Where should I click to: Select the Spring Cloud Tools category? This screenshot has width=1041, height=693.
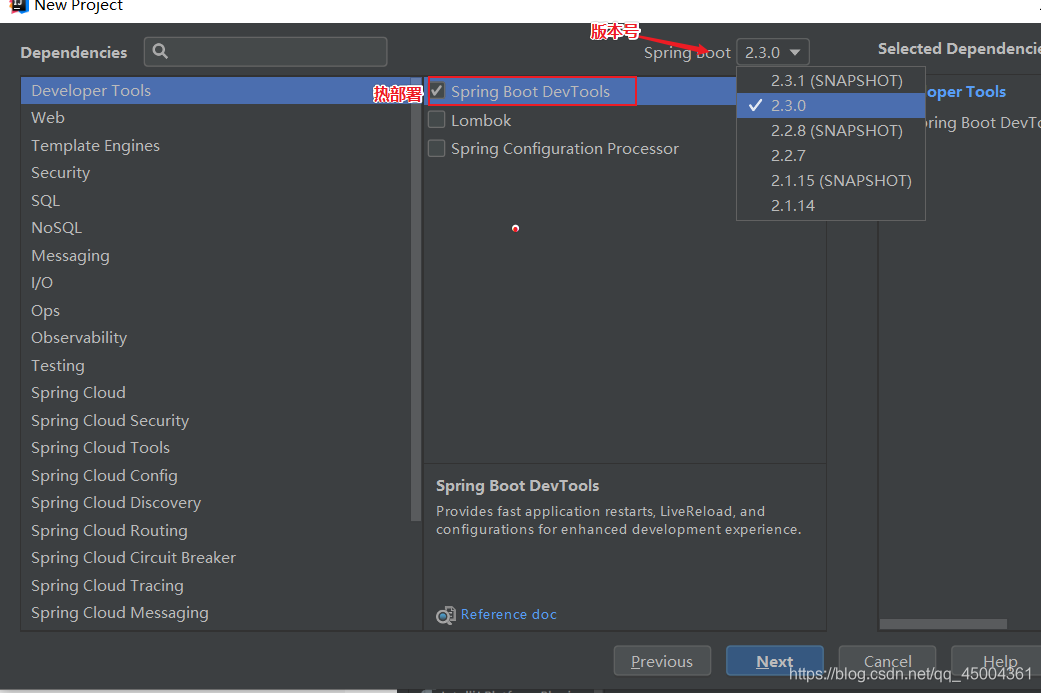tap(216, 448)
